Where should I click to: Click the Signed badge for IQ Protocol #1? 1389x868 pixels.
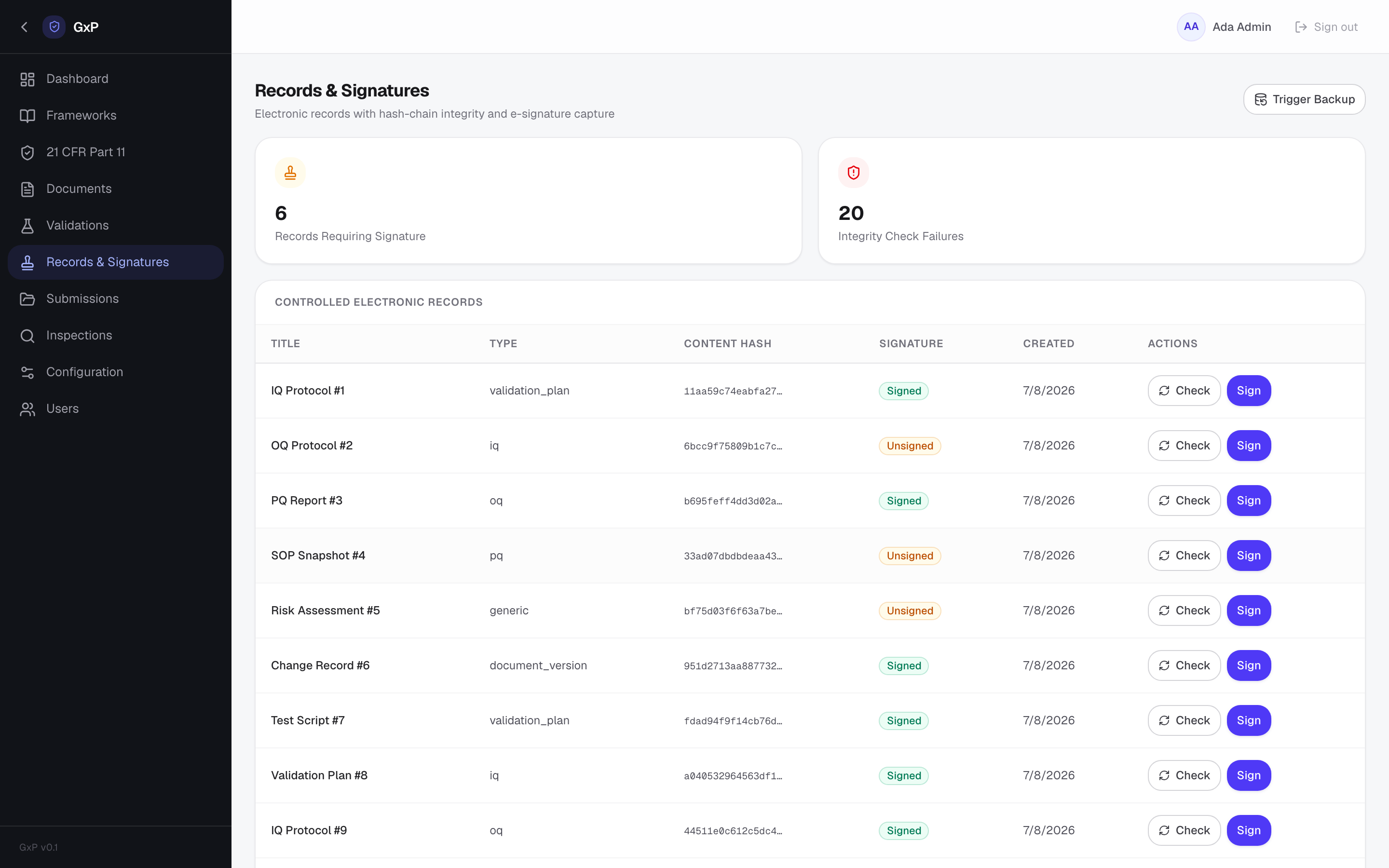[903, 391]
